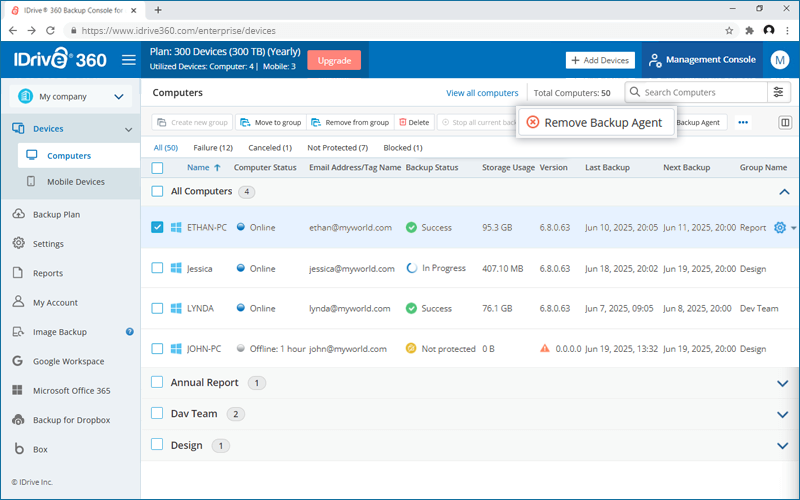
Task: Switch to the Blocked (1) tab
Action: [403, 147]
